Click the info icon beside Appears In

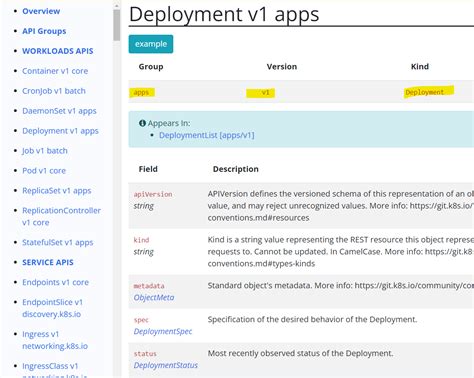(x=142, y=123)
